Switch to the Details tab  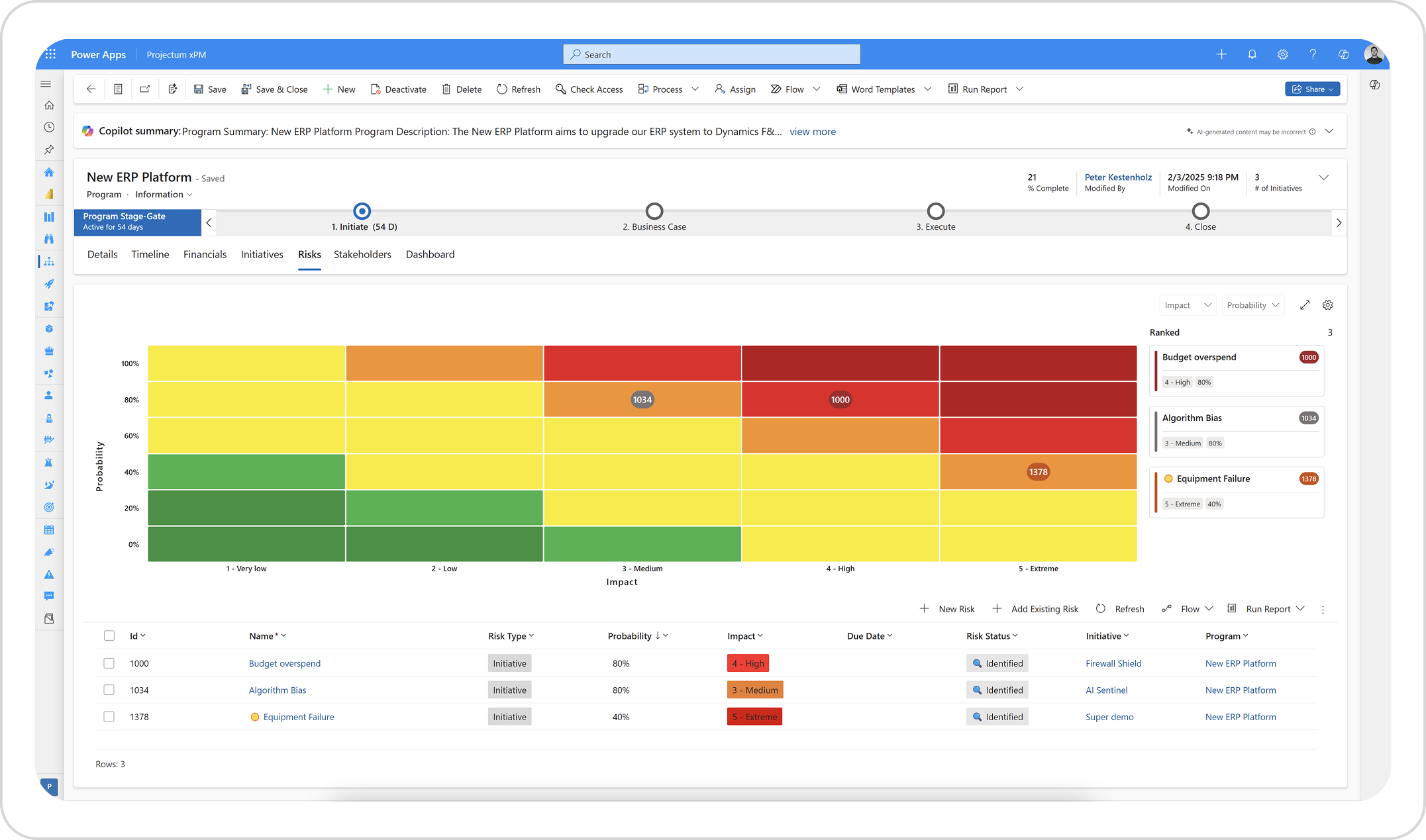pyautogui.click(x=102, y=254)
